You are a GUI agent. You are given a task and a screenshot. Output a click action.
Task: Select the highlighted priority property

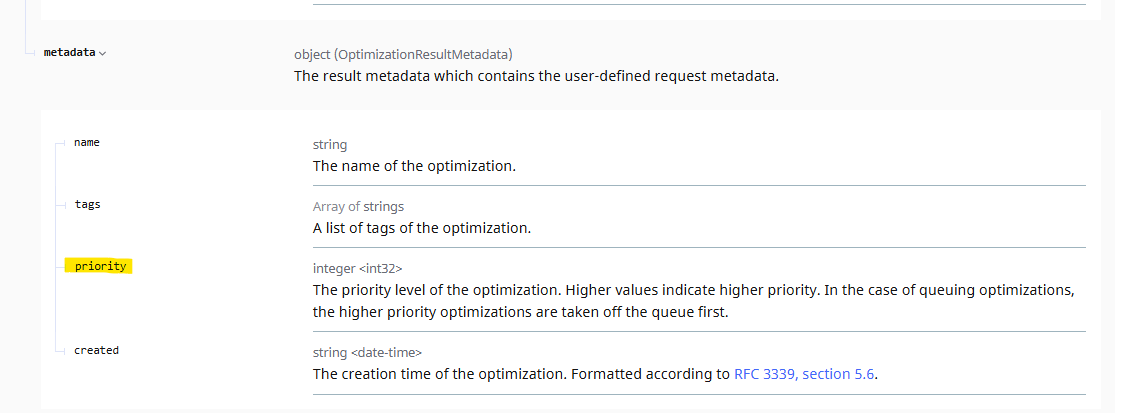coord(100,266)
